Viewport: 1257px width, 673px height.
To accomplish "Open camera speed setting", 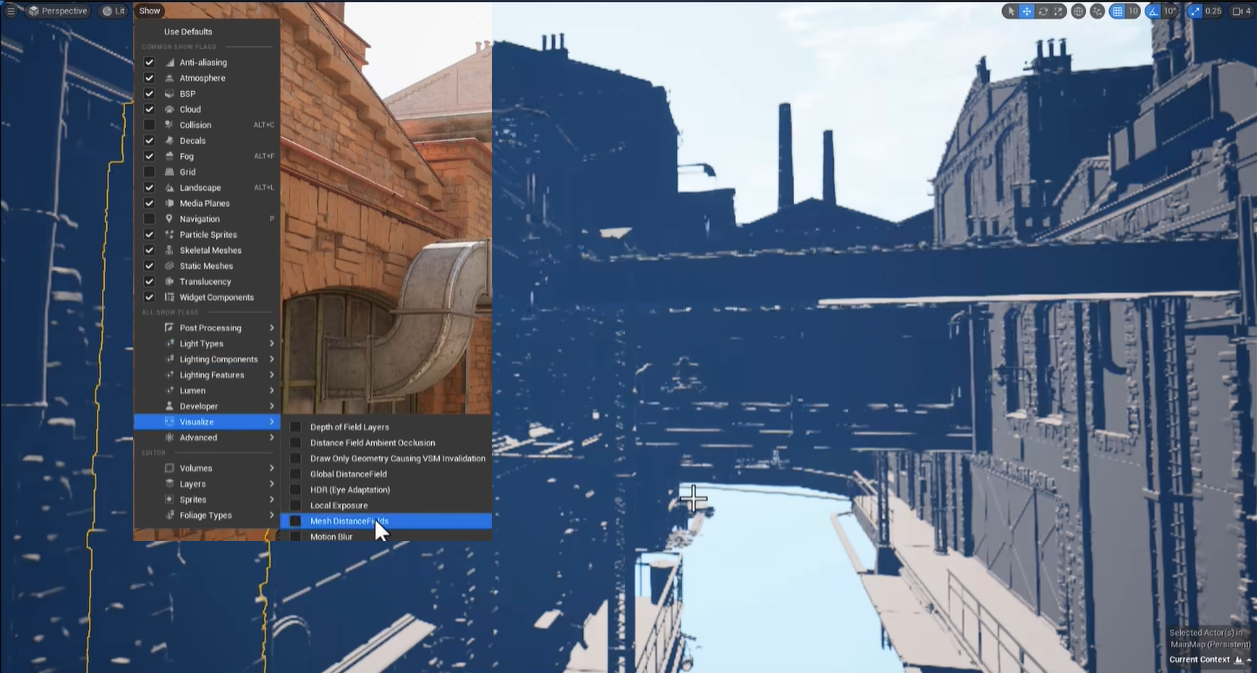I will pyautogui.click(x=1241, y=11).
